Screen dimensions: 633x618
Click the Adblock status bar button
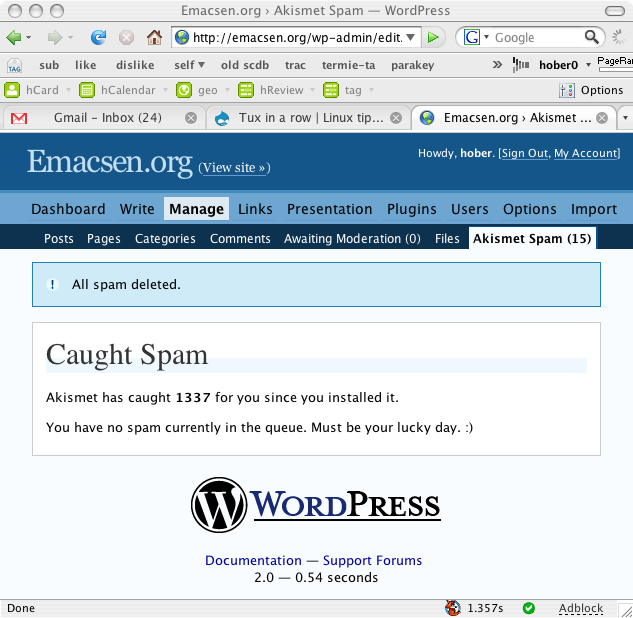pos(581,608)
